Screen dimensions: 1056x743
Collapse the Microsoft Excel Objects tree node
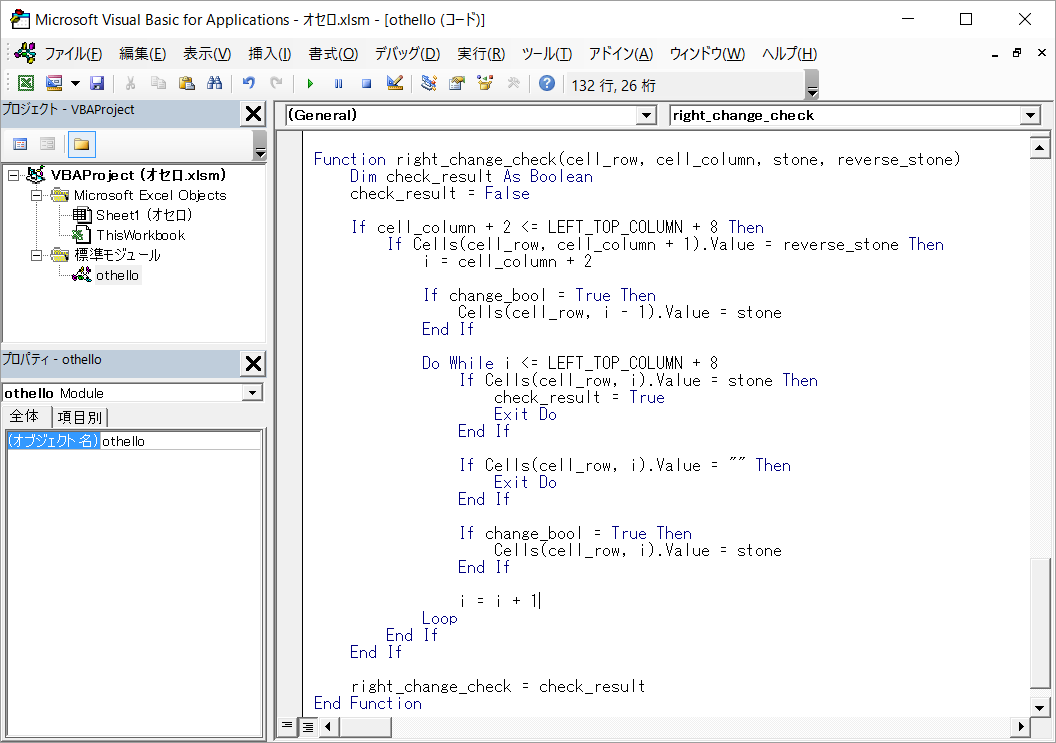click(x=37, y=195)
